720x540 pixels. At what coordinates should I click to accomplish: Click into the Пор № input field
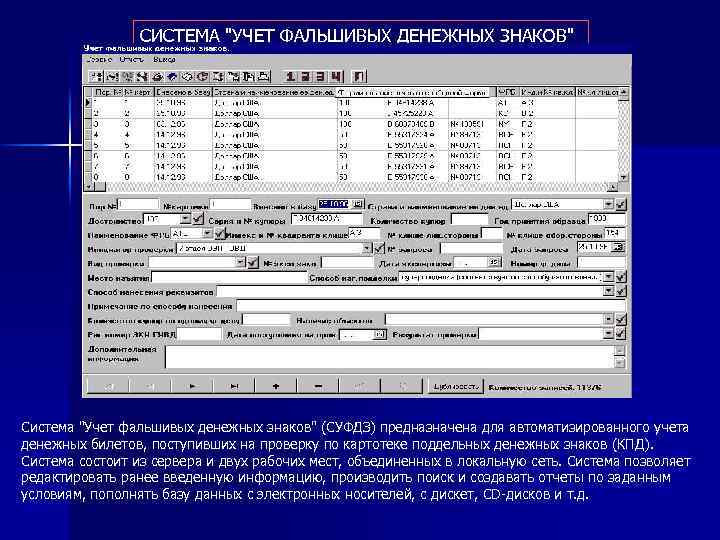[139, 205]
